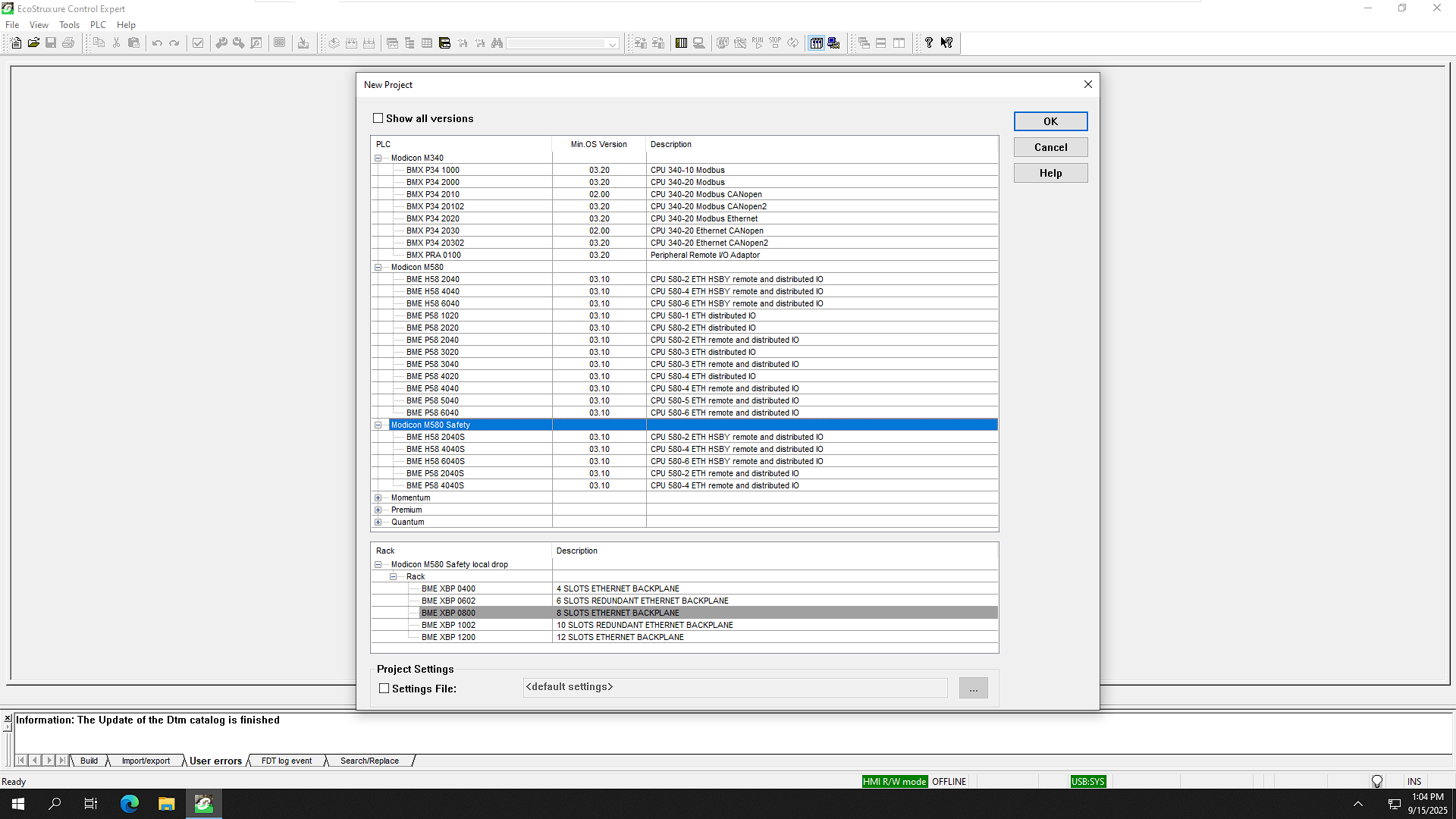Open the search combo box dropdown

pos(613,44)
